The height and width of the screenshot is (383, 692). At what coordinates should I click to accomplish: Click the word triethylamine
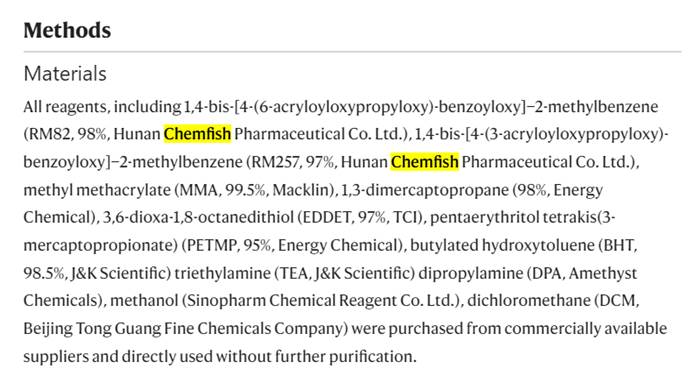pyautogui.click(x=222, y=273)
